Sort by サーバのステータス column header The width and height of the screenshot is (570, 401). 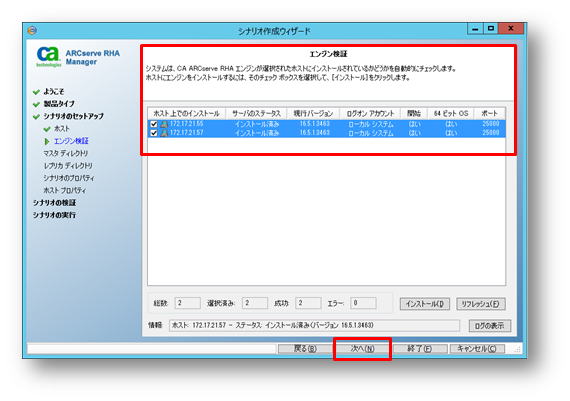point(256,114)
